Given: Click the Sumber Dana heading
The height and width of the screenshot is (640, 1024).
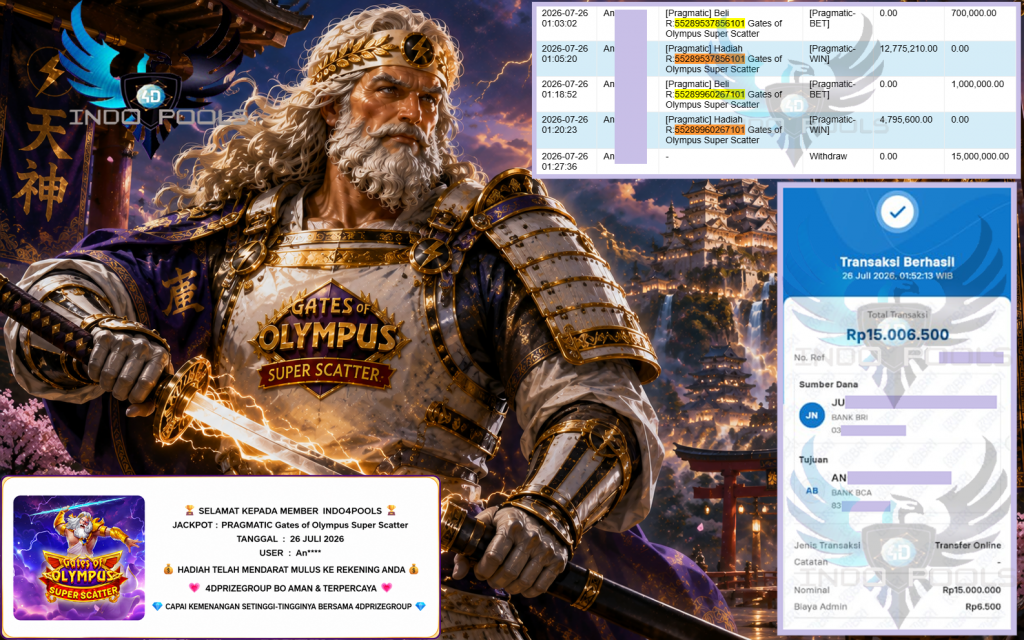Looking at the screenshot, I should coord(828,385).
